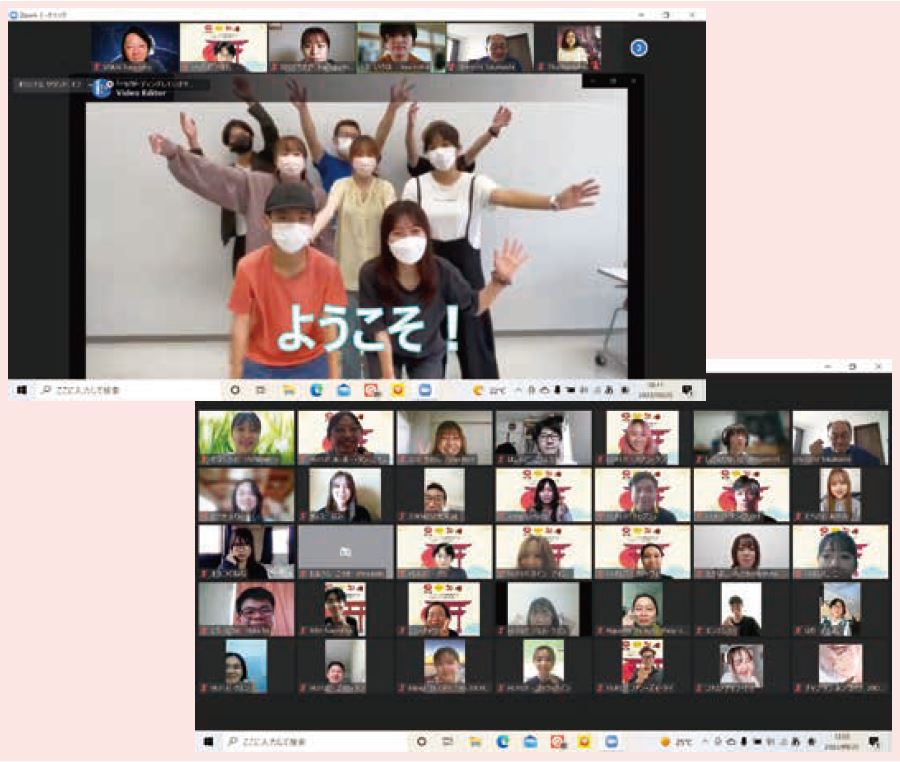Switch to Zoom icon in lower taskbar
The image size is (900, 762).
(612, 742)
